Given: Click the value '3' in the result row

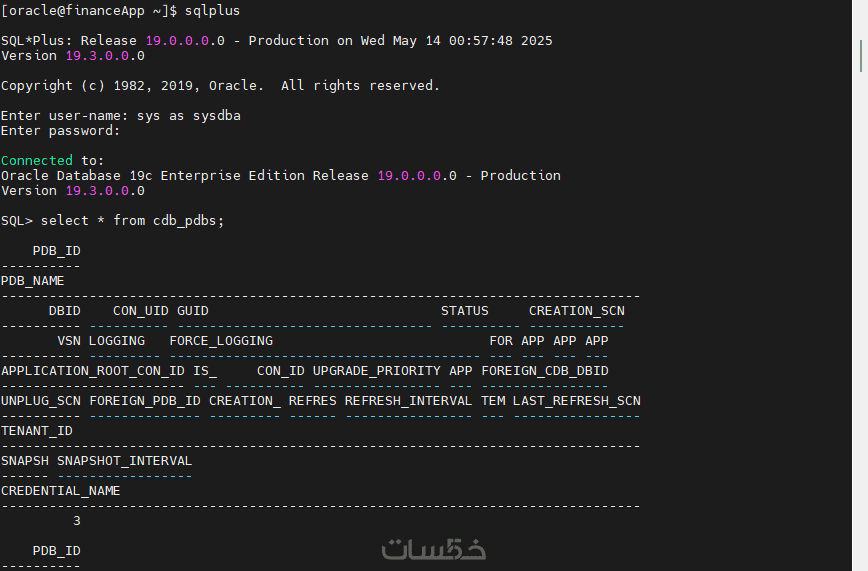Looking at the screenshot, I should click(x=77, y=521).
